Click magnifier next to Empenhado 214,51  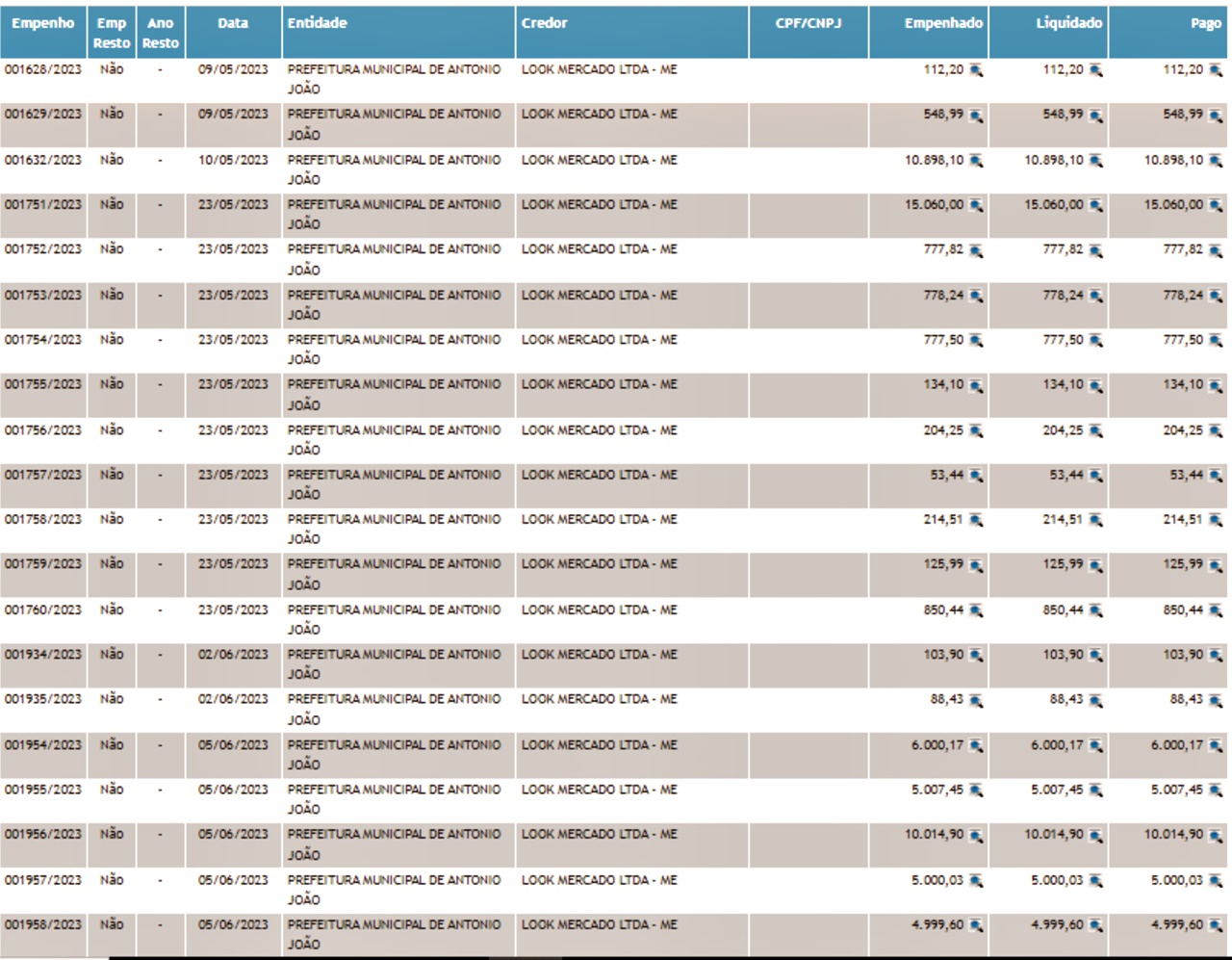976,520
